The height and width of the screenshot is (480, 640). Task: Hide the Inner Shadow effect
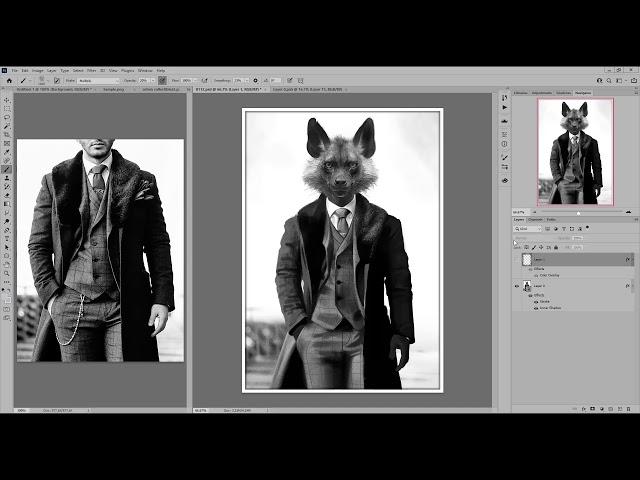click(536, 308)
